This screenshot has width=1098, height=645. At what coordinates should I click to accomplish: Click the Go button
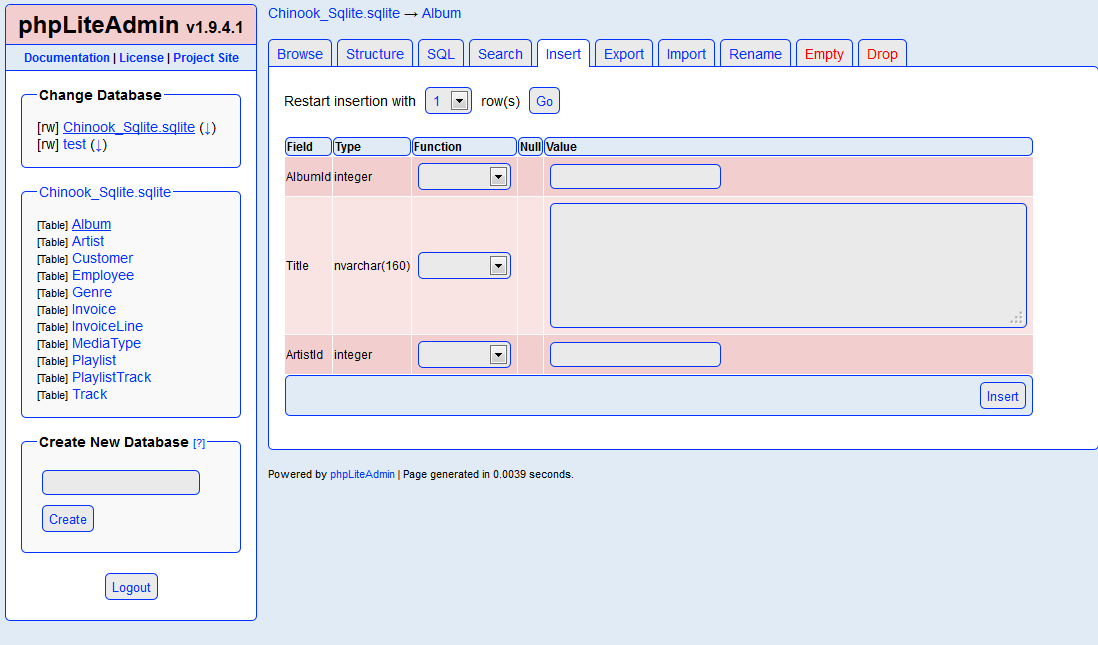pos(544,102)
